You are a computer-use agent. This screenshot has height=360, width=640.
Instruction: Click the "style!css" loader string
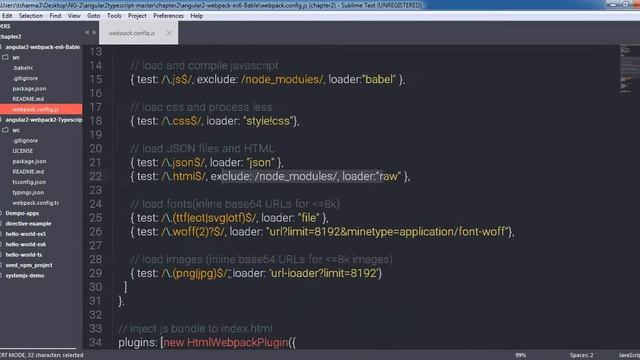(x=268, y=121)
